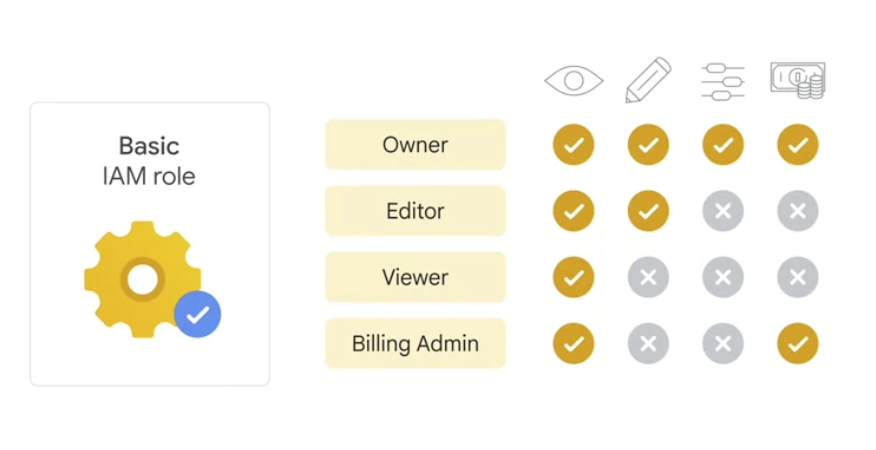The height and width of the screenshot is (450, 876).
Task: Click Editor's edit permission checkmark
Action: [648, 211]
